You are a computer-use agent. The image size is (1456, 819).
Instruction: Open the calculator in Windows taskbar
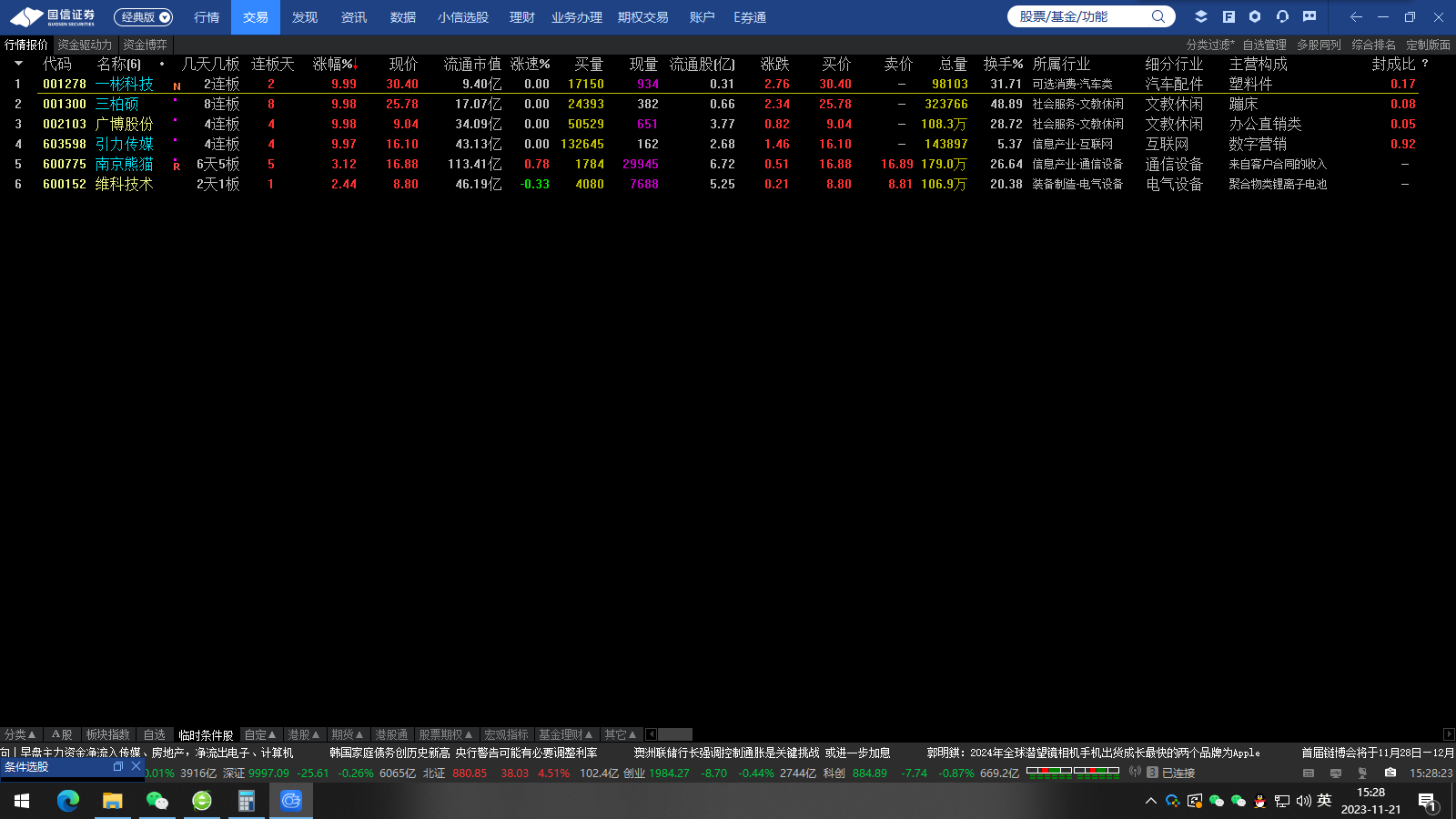tap(246, 801)
